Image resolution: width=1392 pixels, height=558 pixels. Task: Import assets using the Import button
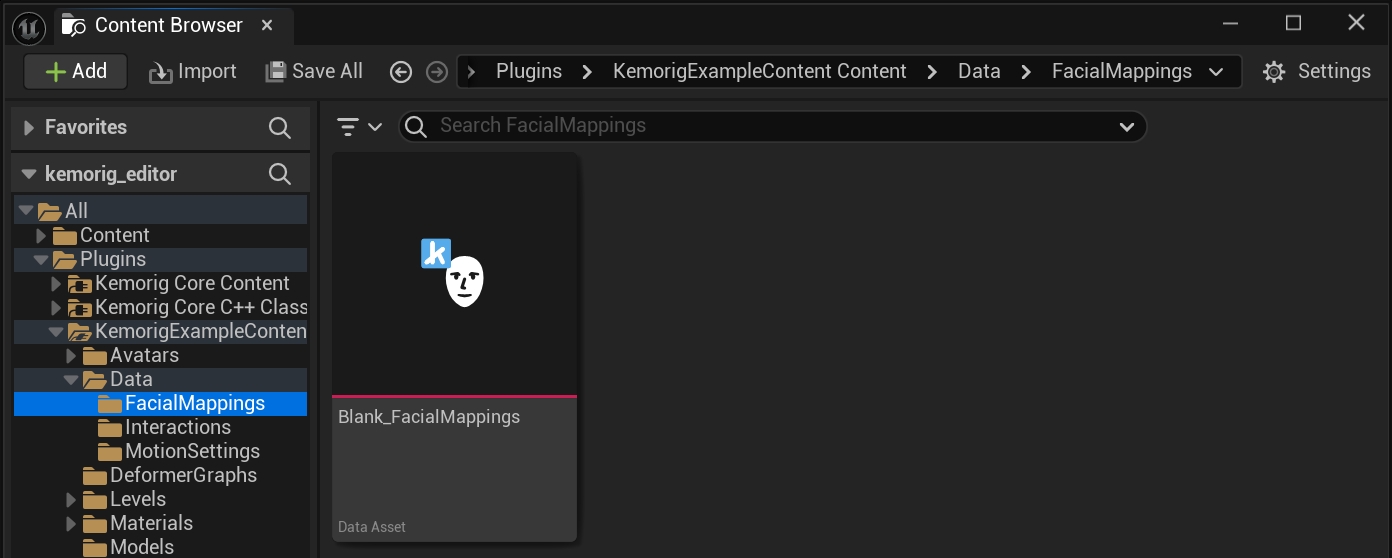coord(193,72)
